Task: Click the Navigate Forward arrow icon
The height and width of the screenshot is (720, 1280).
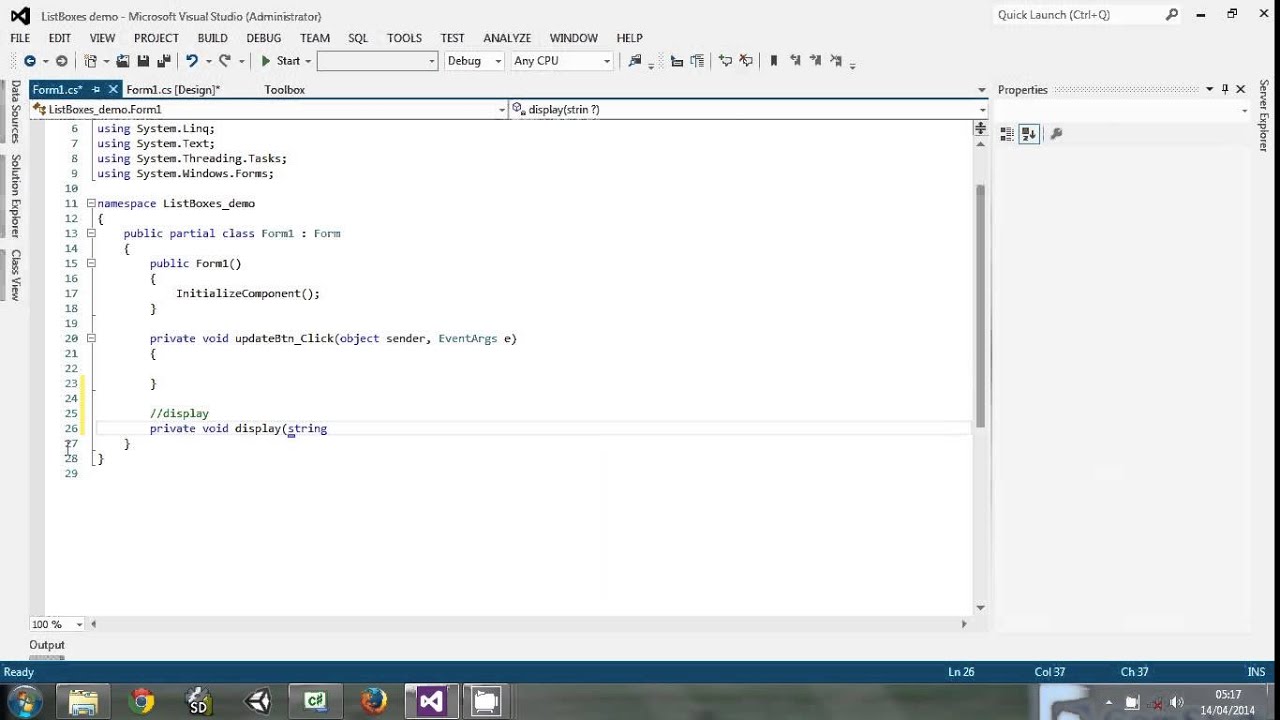Action: click(61, 61)
